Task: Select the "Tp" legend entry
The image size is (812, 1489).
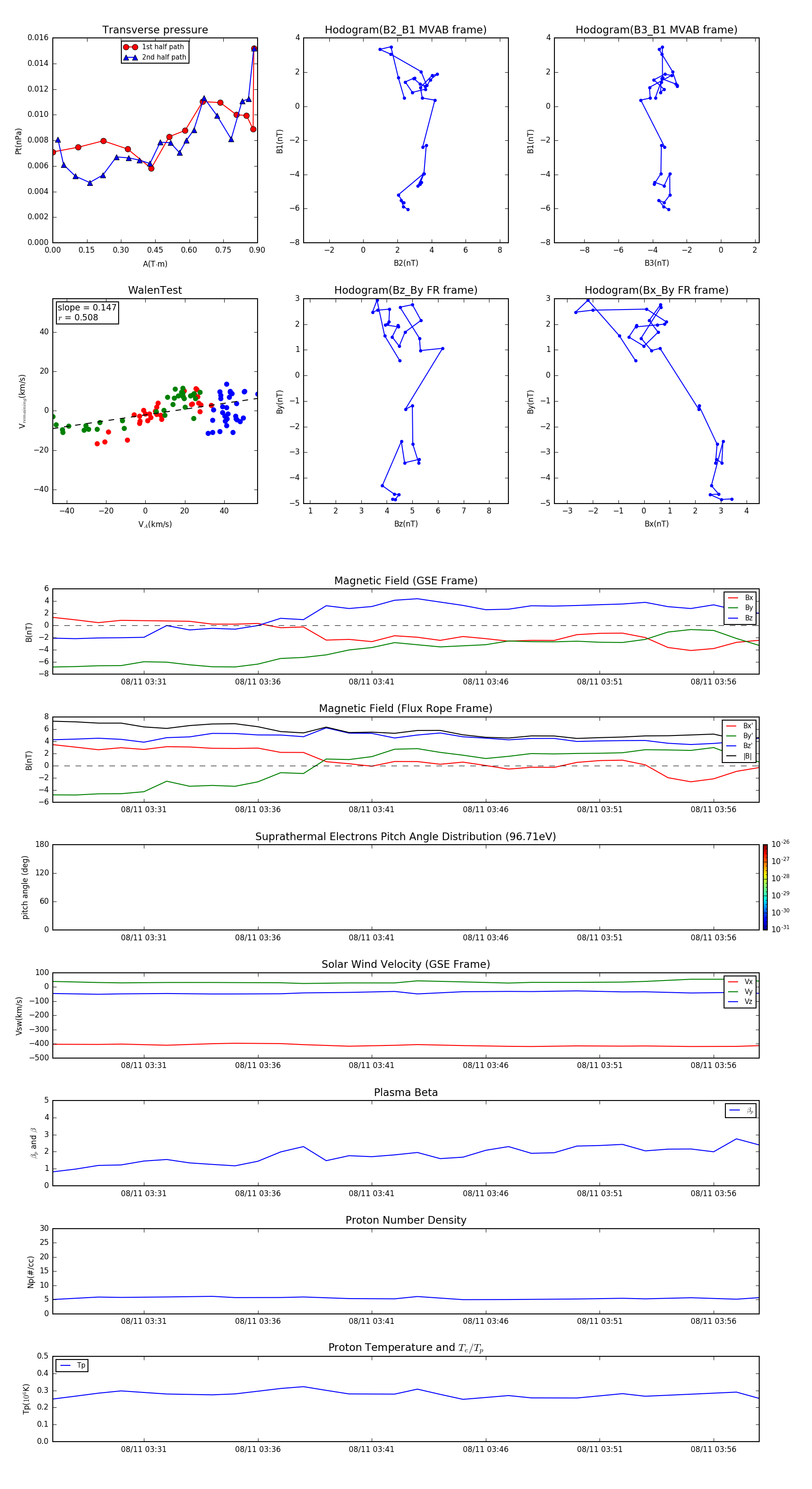Action: pyautogui.click(x=72, y=1366)
